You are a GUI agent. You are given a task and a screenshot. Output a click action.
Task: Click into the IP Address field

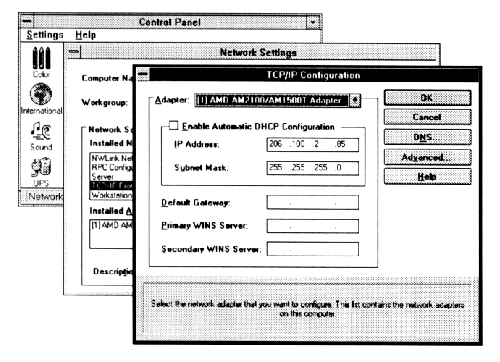313,145
